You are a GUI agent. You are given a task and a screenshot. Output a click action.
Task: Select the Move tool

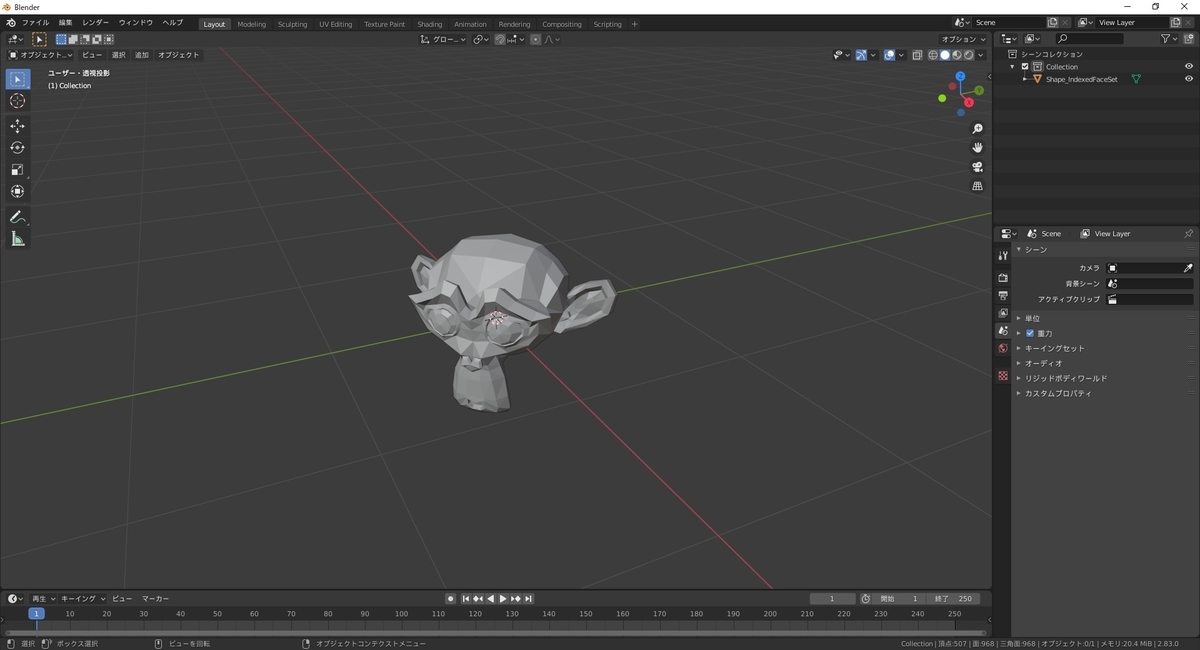tap(18, 125)
